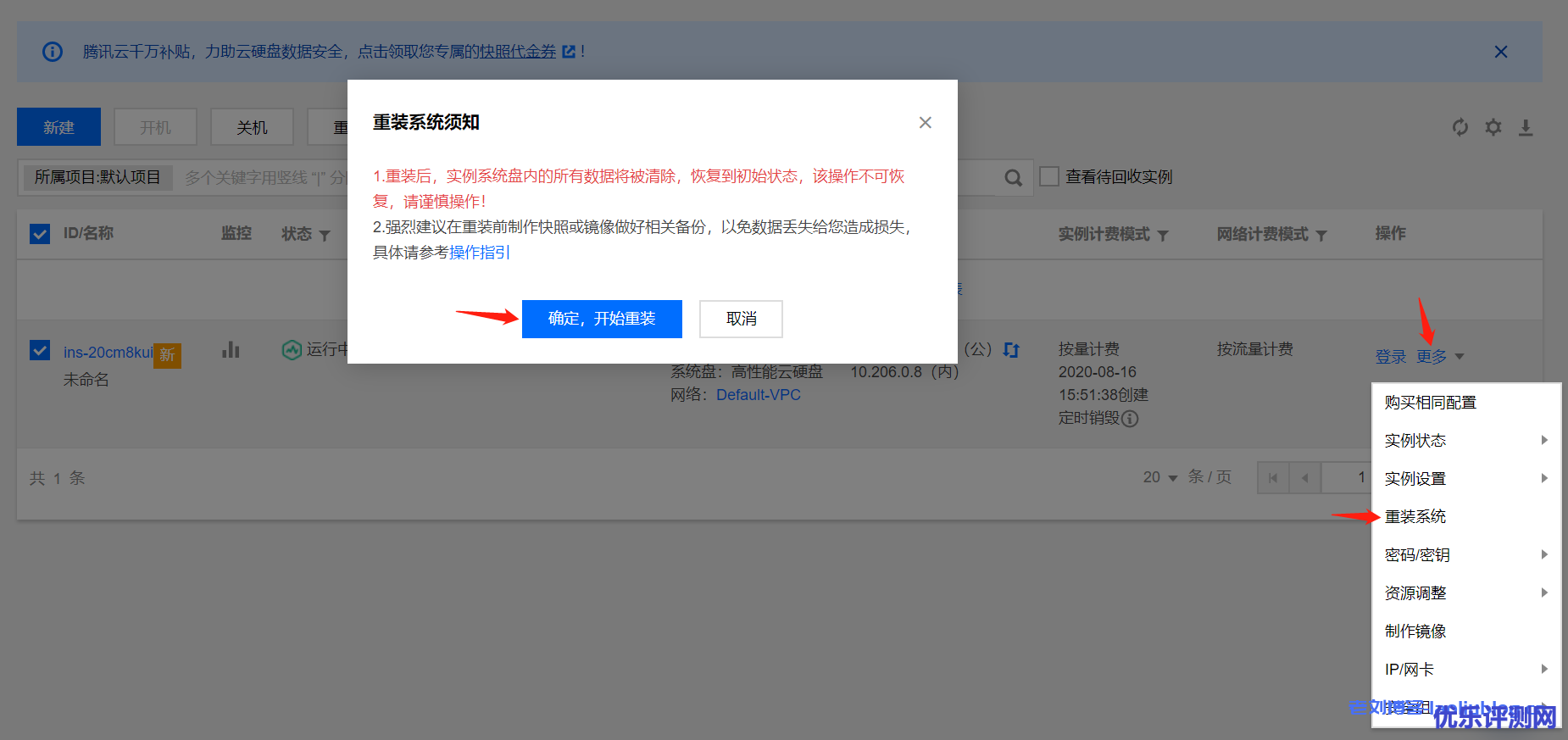
Task: Toggle 查看待回收实例 checkbox
Action: point(1049,176)
